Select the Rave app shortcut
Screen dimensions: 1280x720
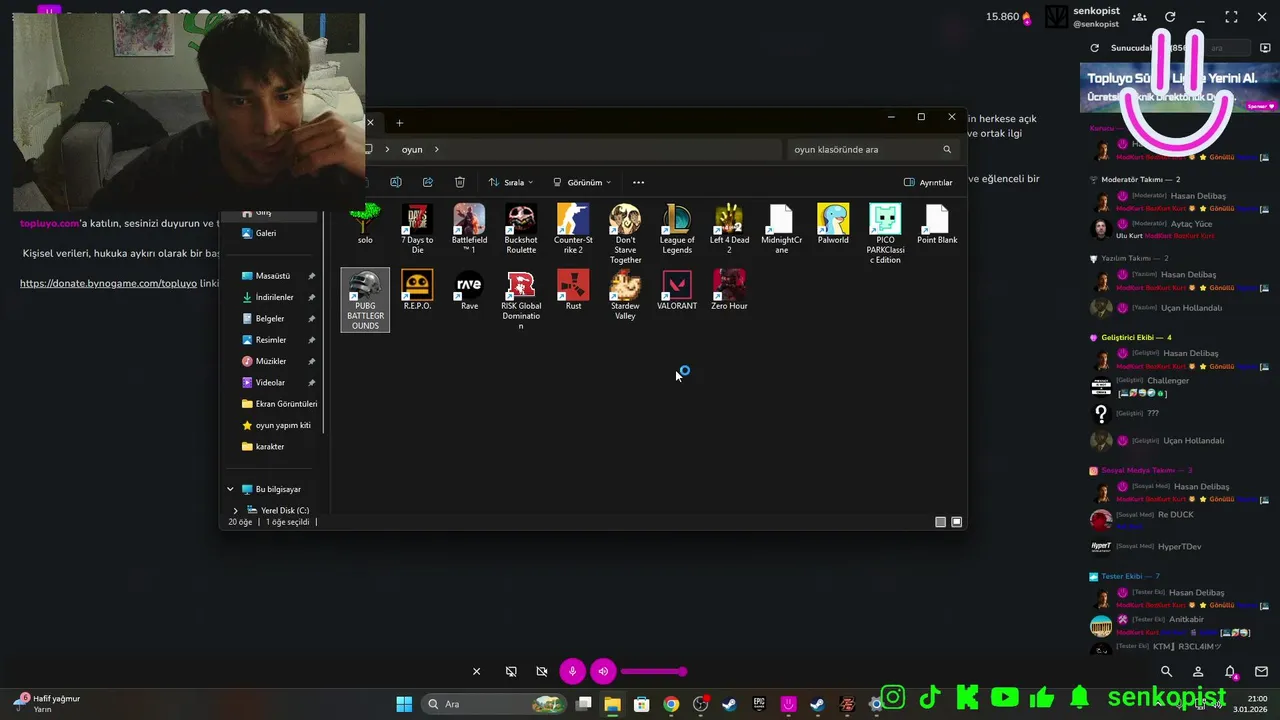tap(469, 290)
